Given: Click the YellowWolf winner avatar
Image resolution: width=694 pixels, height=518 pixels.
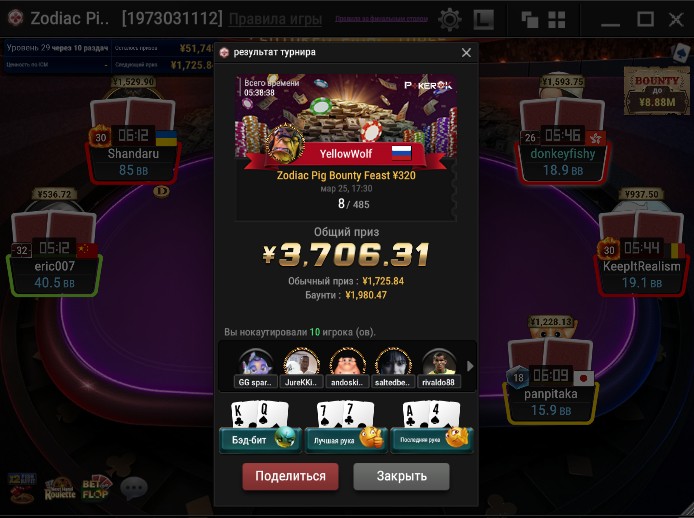Looking at the screenshot, I should [x=285, y=144].
